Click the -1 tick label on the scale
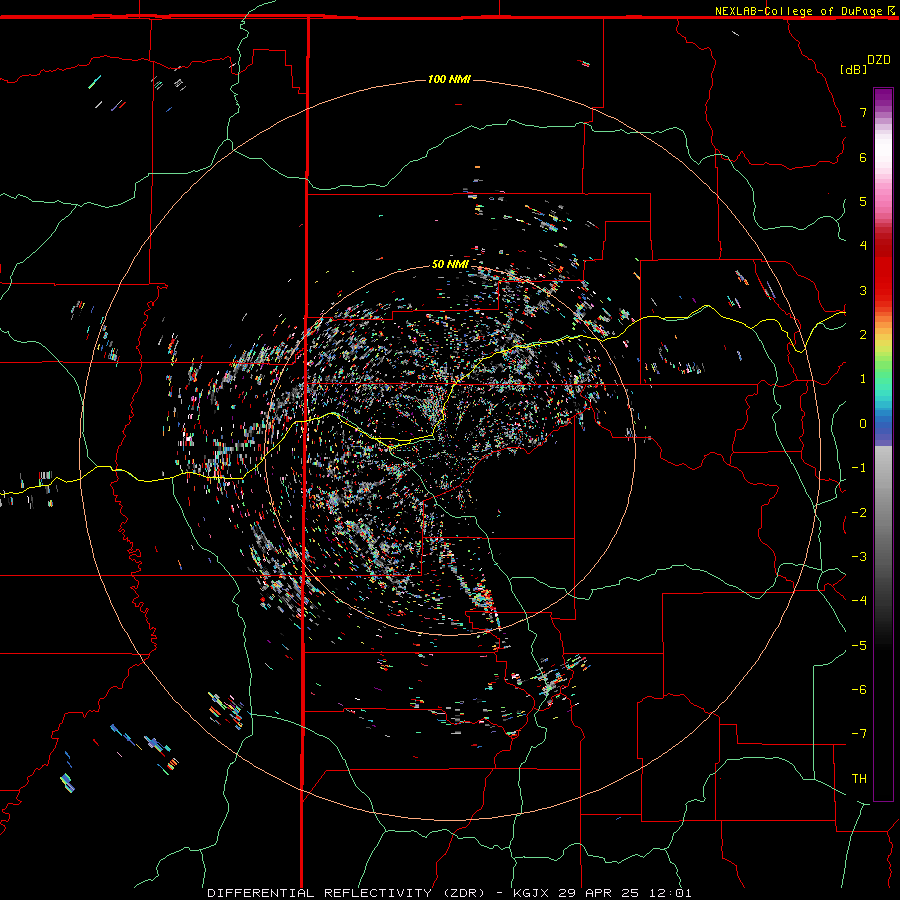 click(x=859, y=468)
